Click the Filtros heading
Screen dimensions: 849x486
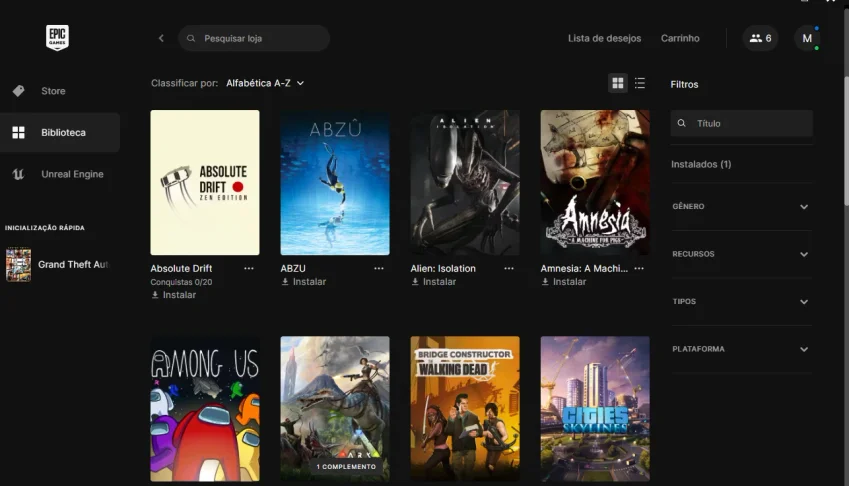tap(684, 84)
